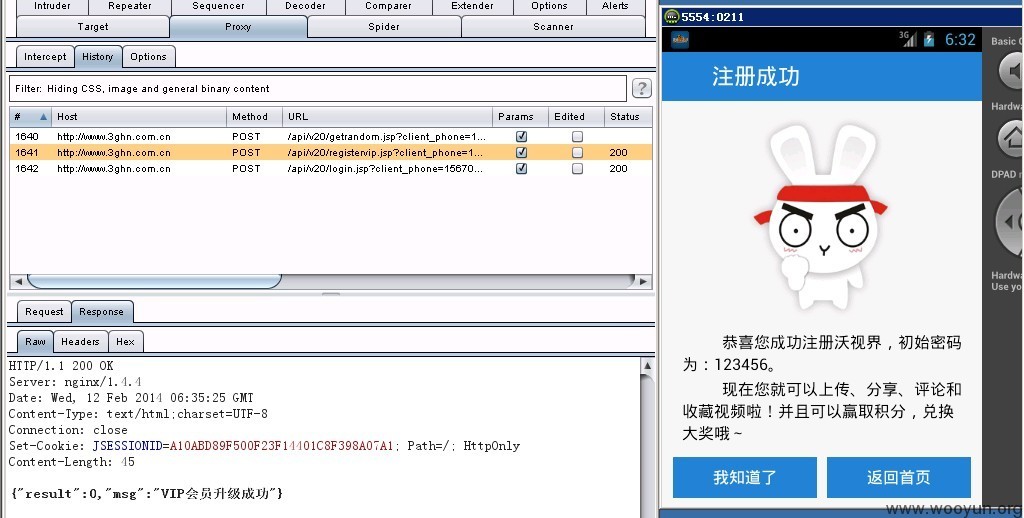Sort by the Params column header
Screen dimensions: 1024x518
[520, 117]
